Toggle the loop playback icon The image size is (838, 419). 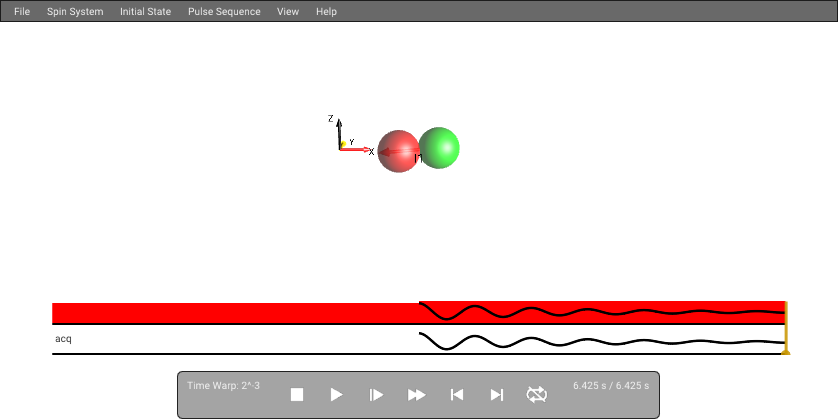click(537, 394)
